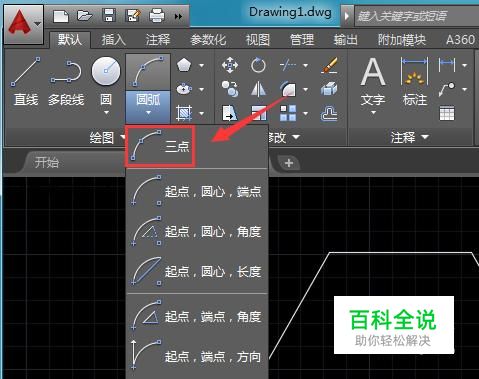Switch to the 附加模块 ribbon tab
This screenshot has width=479, height=379.
pos(402,40)
